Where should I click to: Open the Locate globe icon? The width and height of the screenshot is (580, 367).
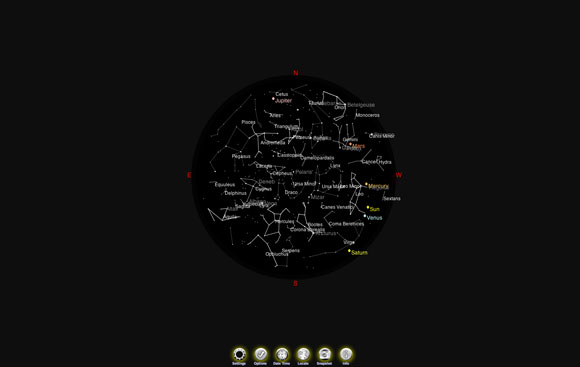303,354
